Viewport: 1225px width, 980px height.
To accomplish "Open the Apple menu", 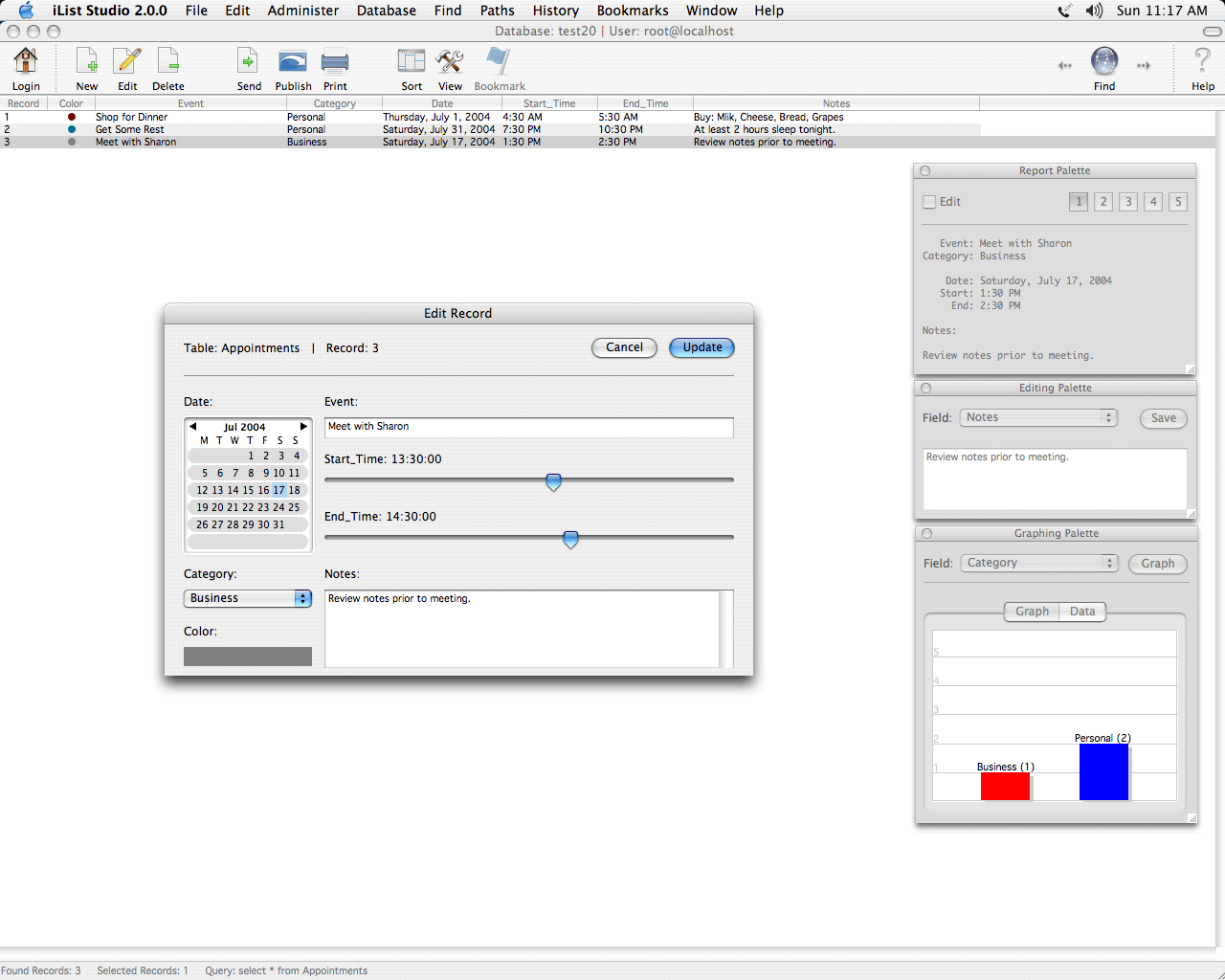I will point(26,11).
